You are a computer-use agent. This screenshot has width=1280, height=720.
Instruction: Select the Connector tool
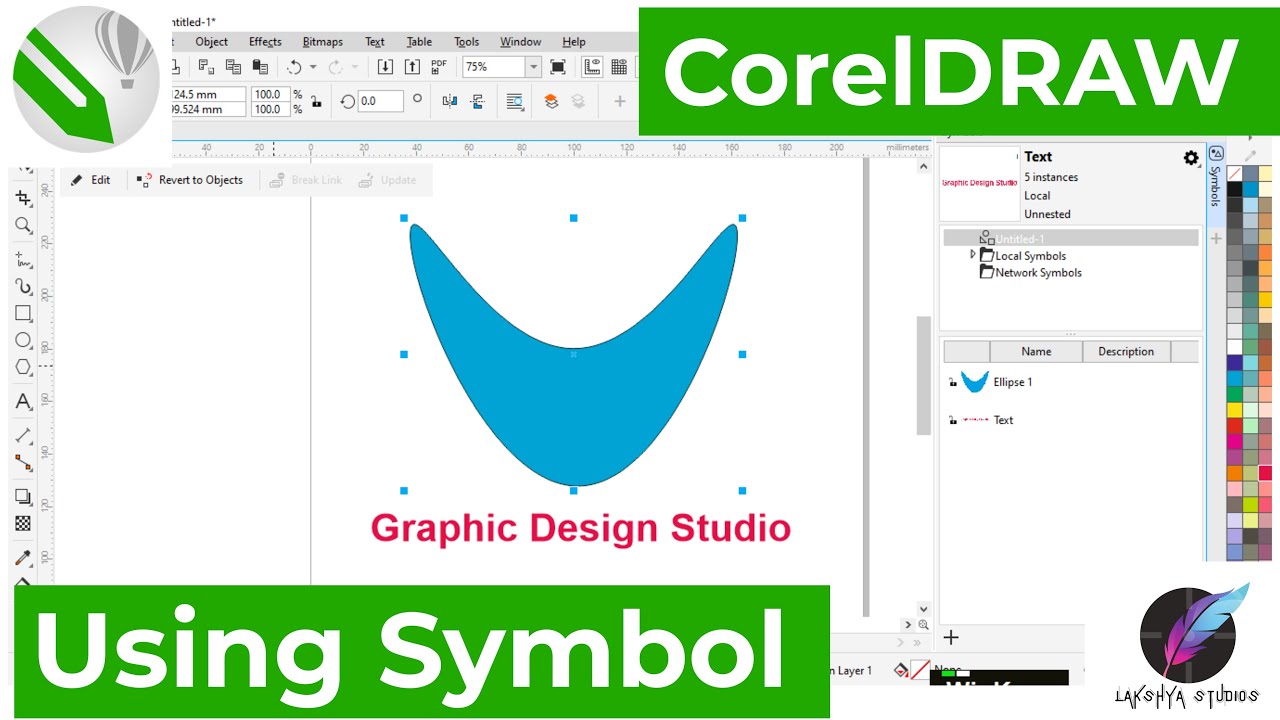[23, 462]
